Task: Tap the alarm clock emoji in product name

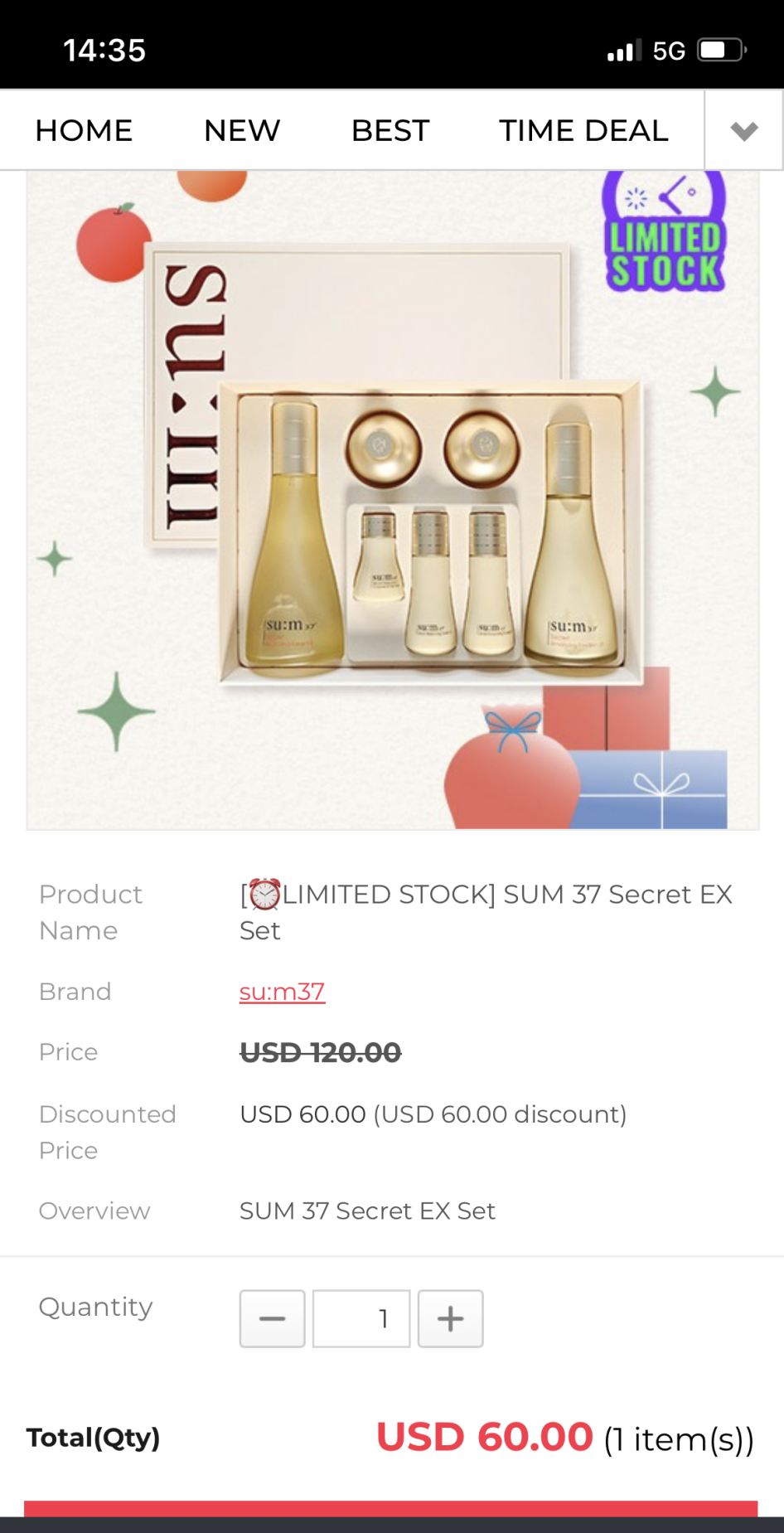Action: (265, 895)
